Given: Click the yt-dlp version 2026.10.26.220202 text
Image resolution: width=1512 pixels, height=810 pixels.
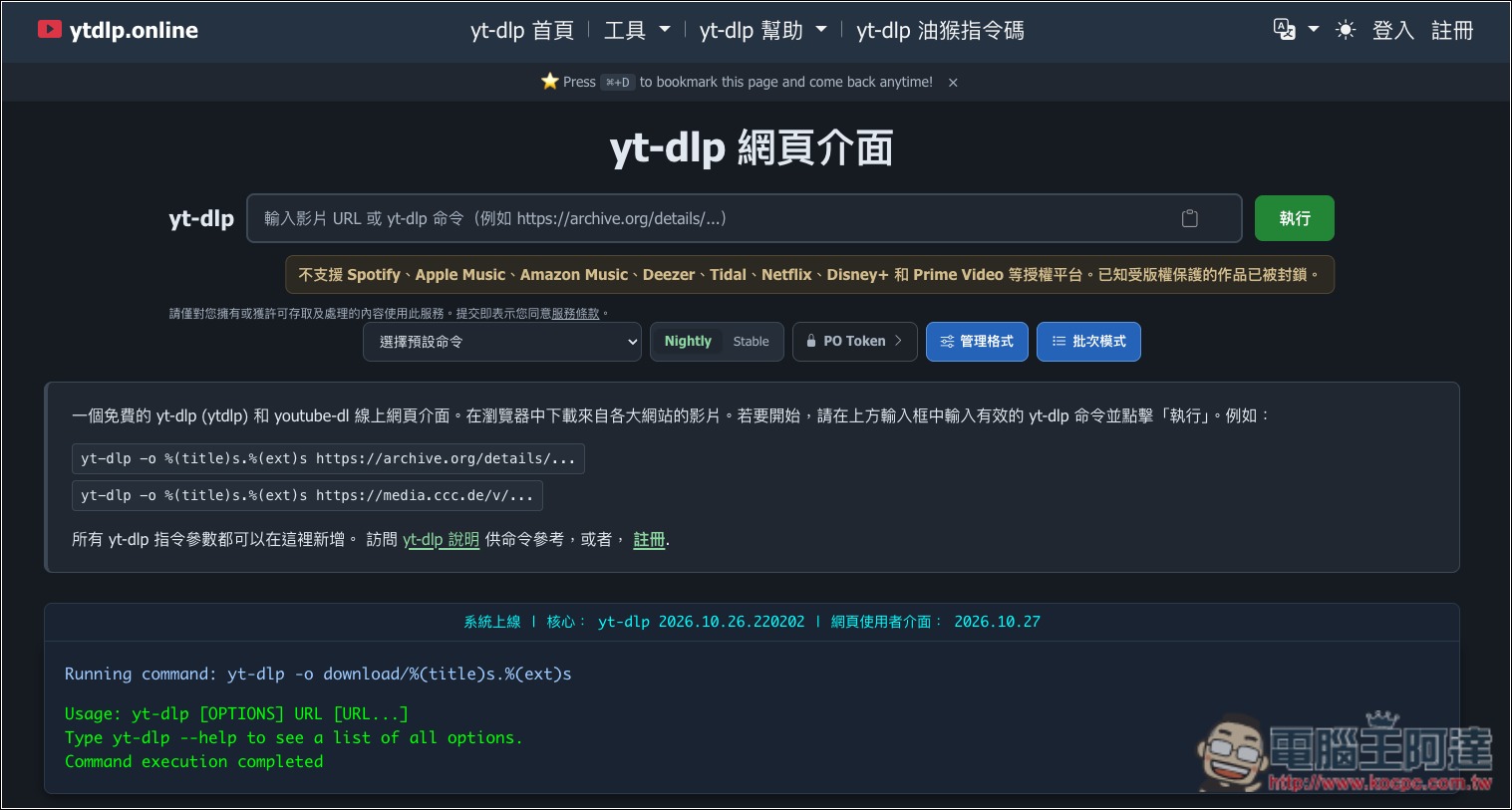Looking at the screenshot, I should tap(701, 622).
